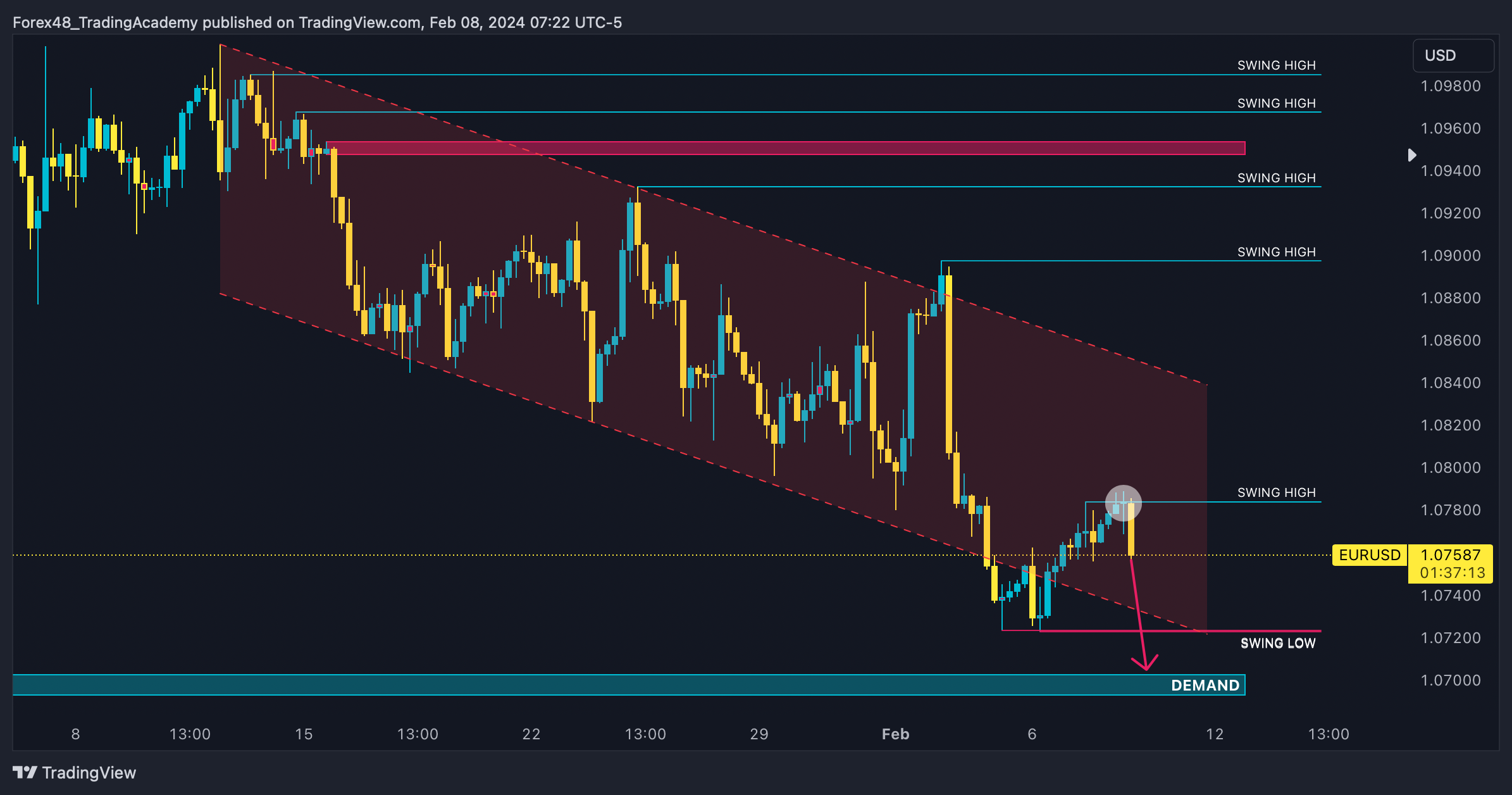Click the countdown timer 01:37:13

click(x=1452, y=573)
